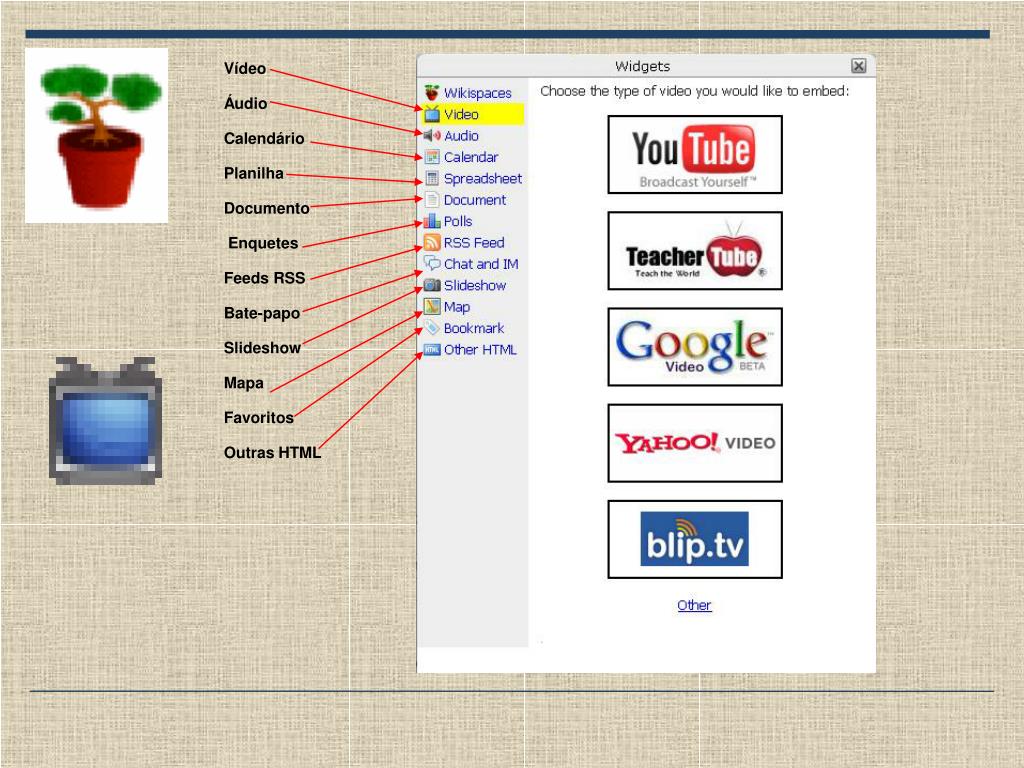Choose TeacherTube as the video source

[695, 251]
